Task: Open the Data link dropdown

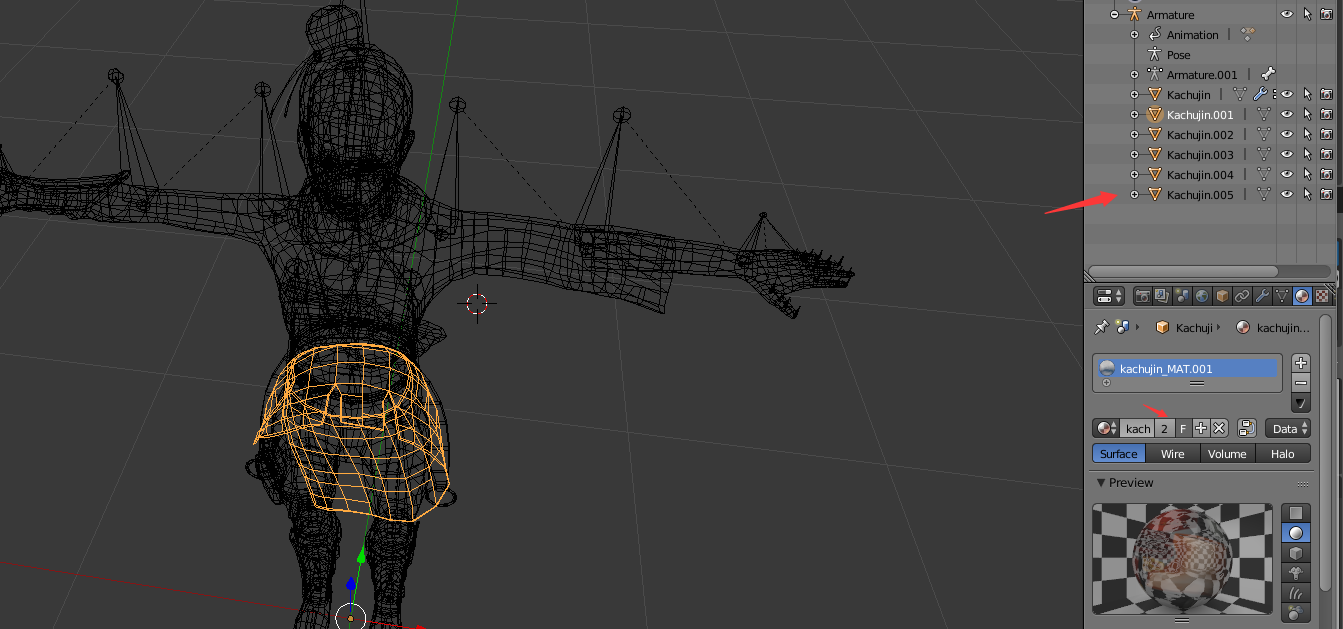Action: click(x=1287, y=428)
